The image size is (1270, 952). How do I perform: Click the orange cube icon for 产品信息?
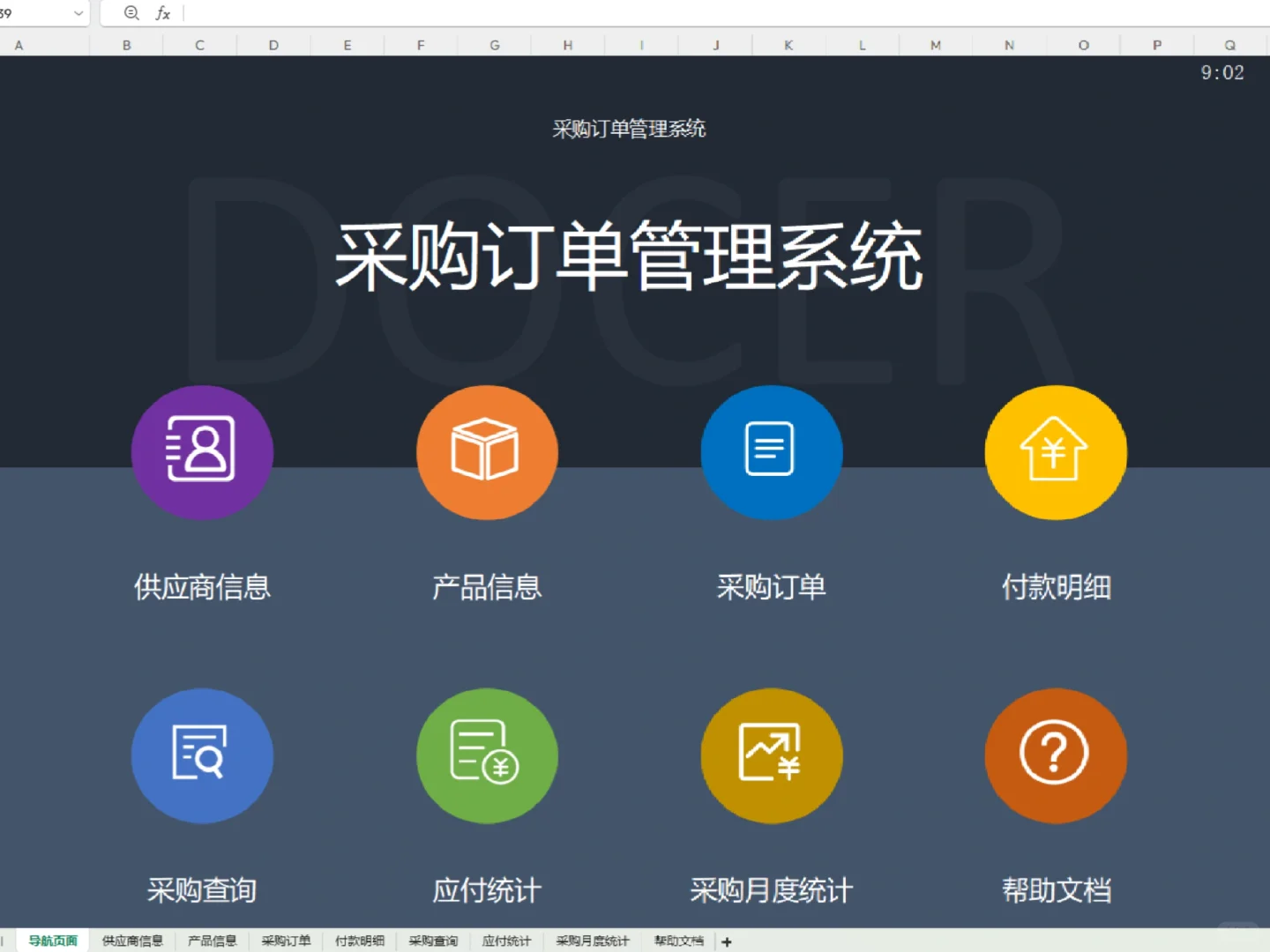click(x=486, y=451)
